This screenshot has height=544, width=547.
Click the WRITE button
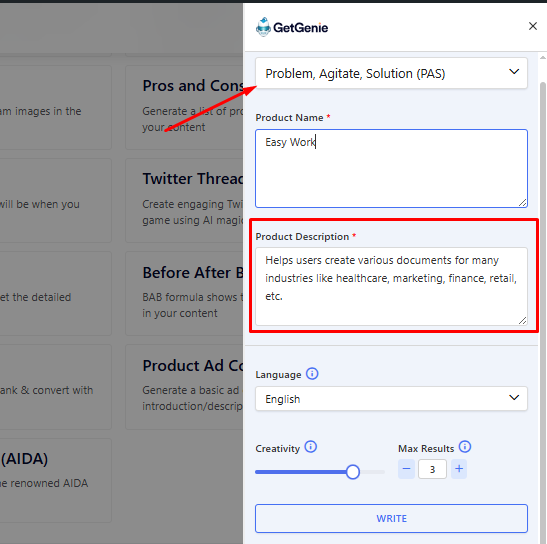[391, 518]
